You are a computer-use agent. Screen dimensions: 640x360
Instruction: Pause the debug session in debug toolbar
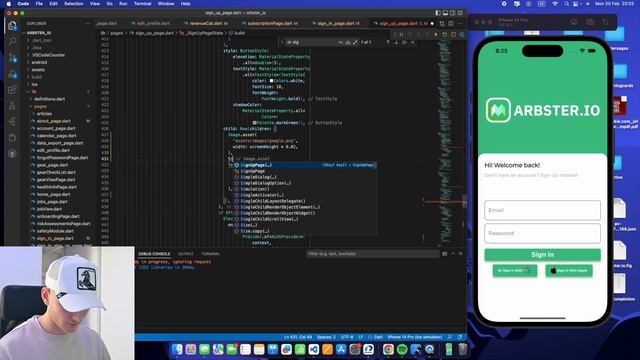click(x=401, y=34)
